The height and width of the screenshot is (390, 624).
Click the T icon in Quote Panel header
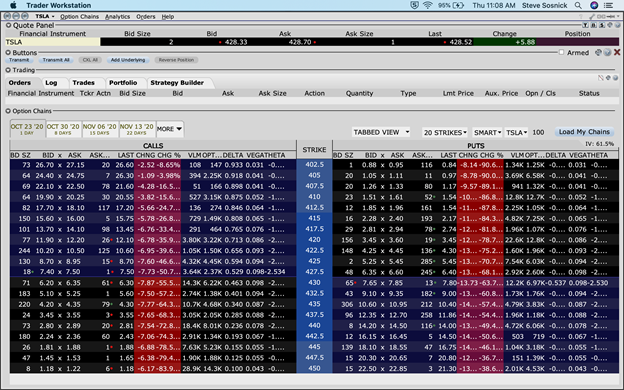tap(585, 25)
